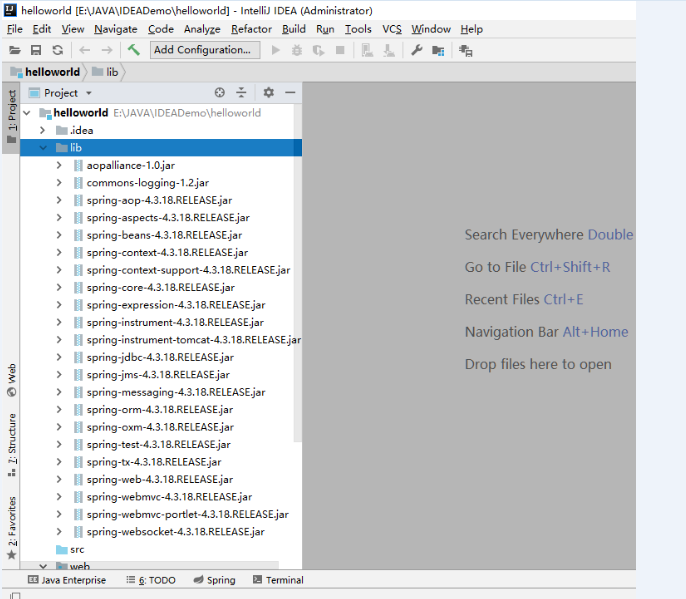This screenshot has height=599, width=686.
Task: Click the Stop square icon
Action: pos(340,50)
